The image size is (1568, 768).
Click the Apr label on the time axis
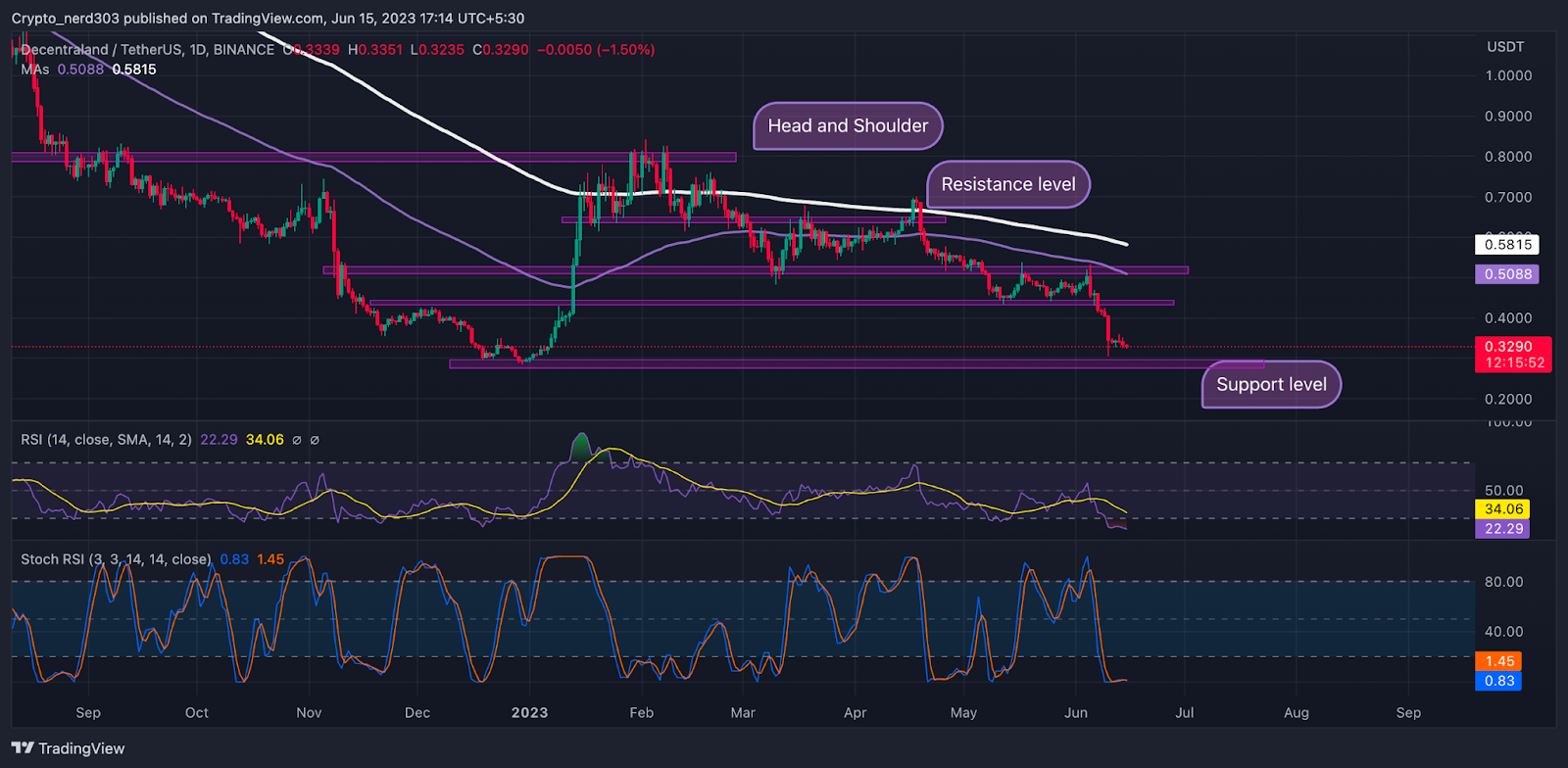[x=856, y=713]
